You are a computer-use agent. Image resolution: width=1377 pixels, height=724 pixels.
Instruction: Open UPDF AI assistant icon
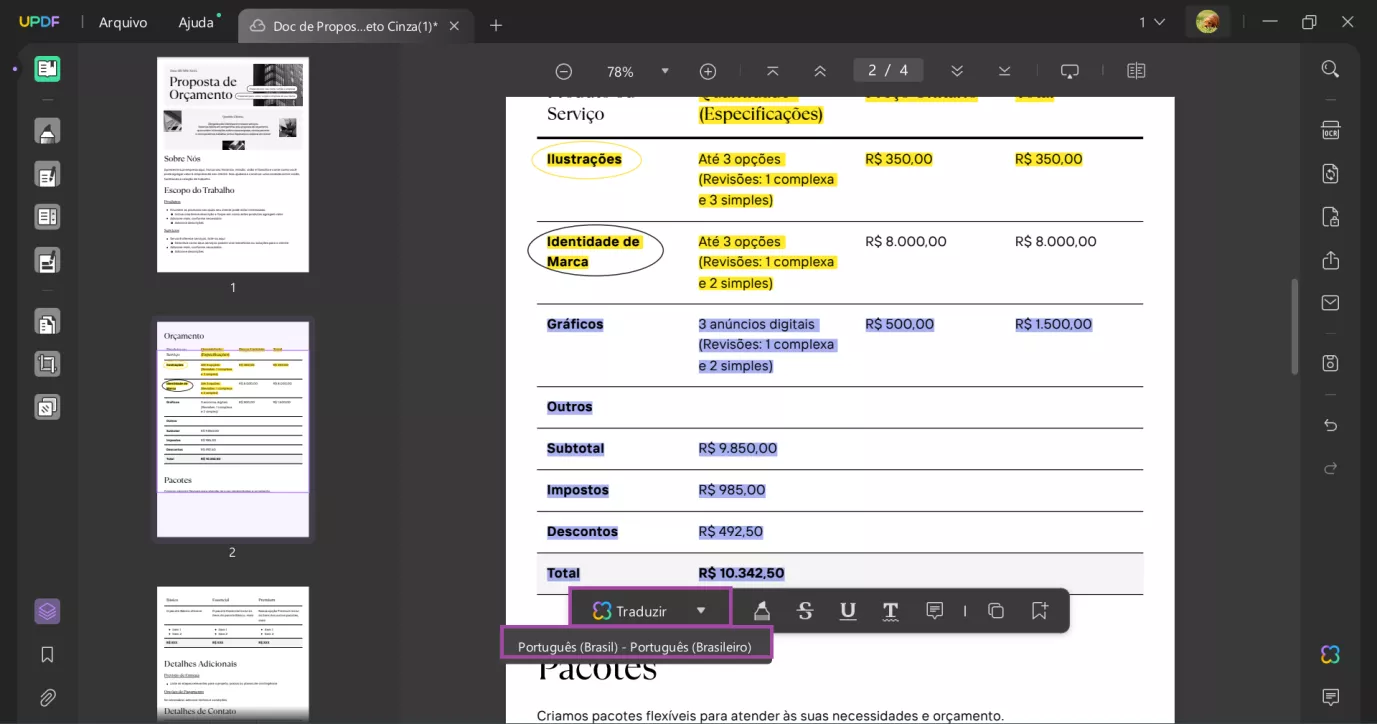[1330, 655]
